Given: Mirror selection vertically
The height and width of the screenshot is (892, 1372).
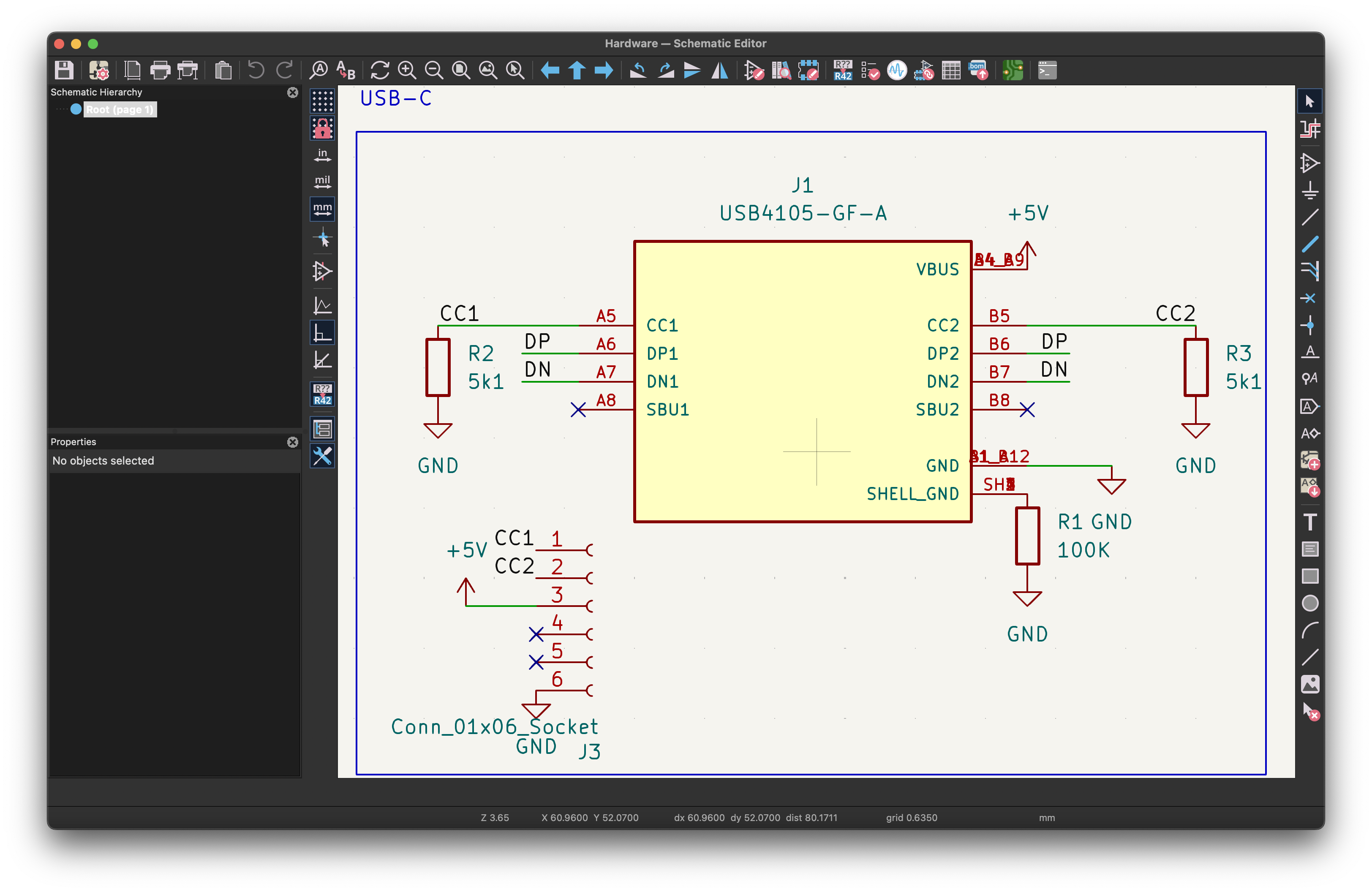Looking at the screenshot, I should [692, 70].
